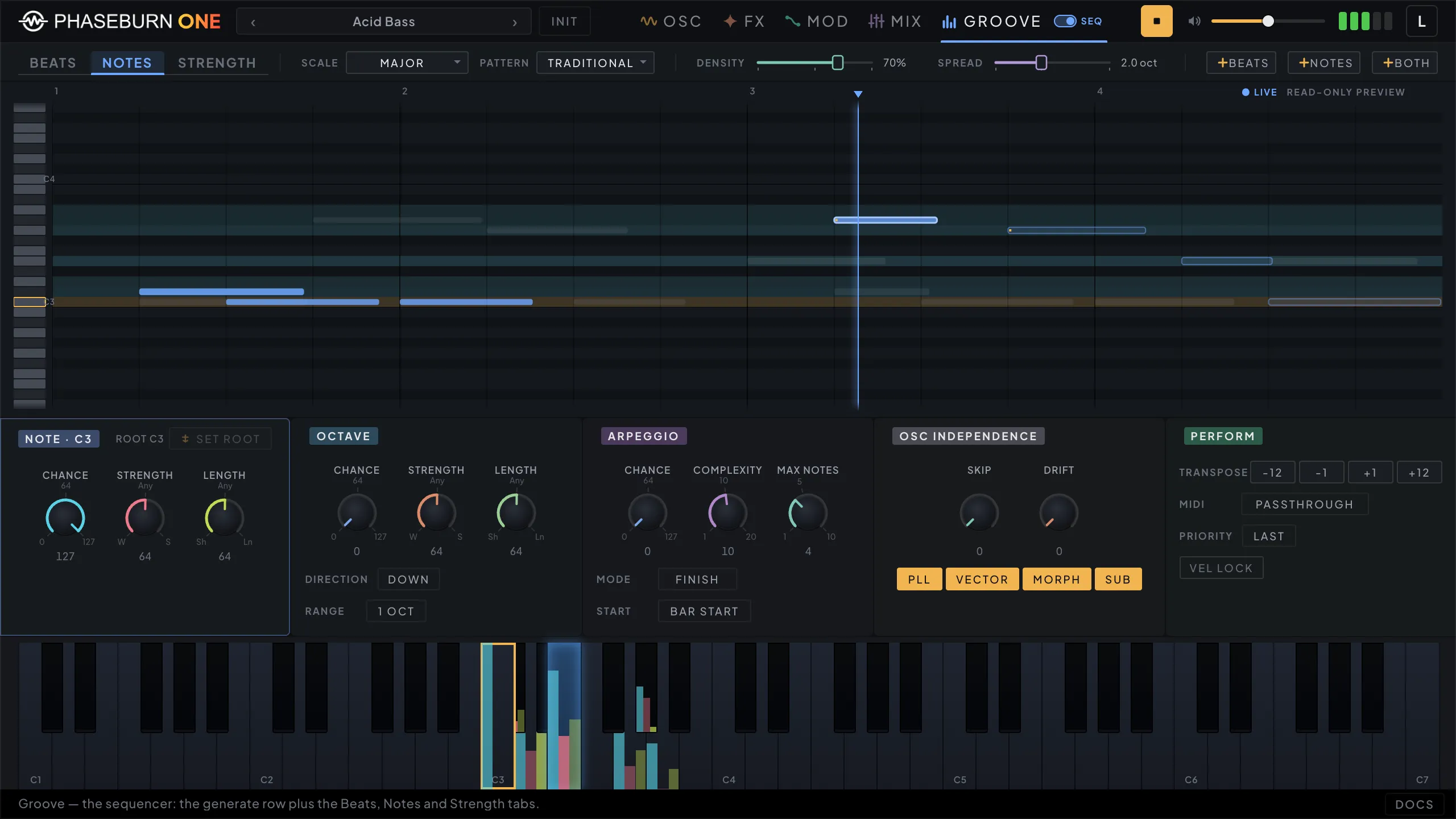Change the Direction DOWN selector
Screen dimensions: 1456x819
click(x=408, y=579)
